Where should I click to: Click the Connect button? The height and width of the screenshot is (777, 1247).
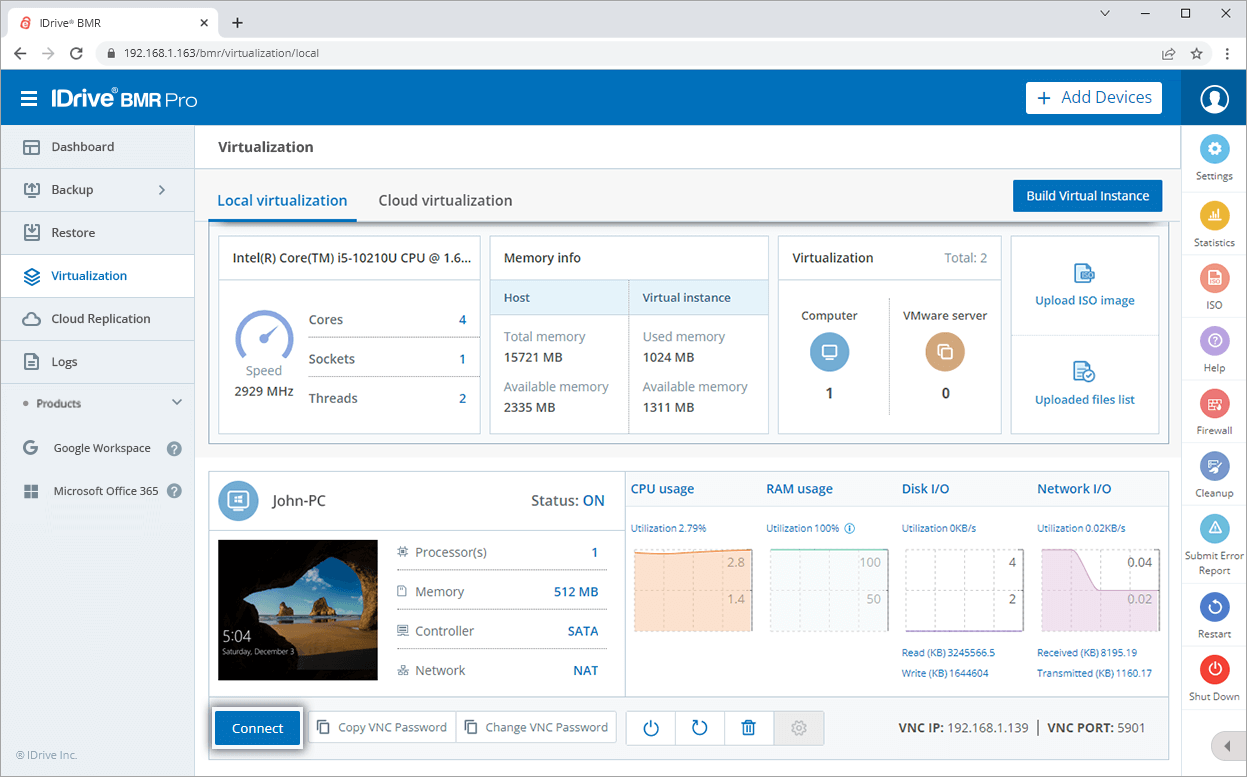click(257, 728)
